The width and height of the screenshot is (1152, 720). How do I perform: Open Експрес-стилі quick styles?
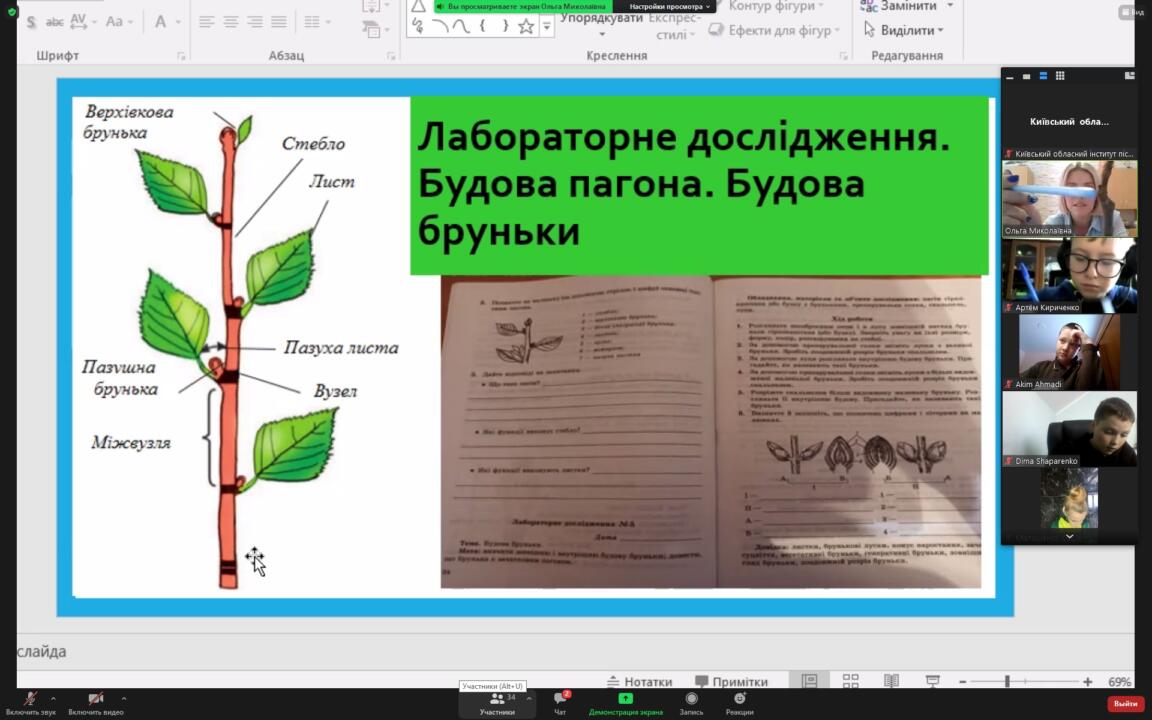(x=673, y=25)
